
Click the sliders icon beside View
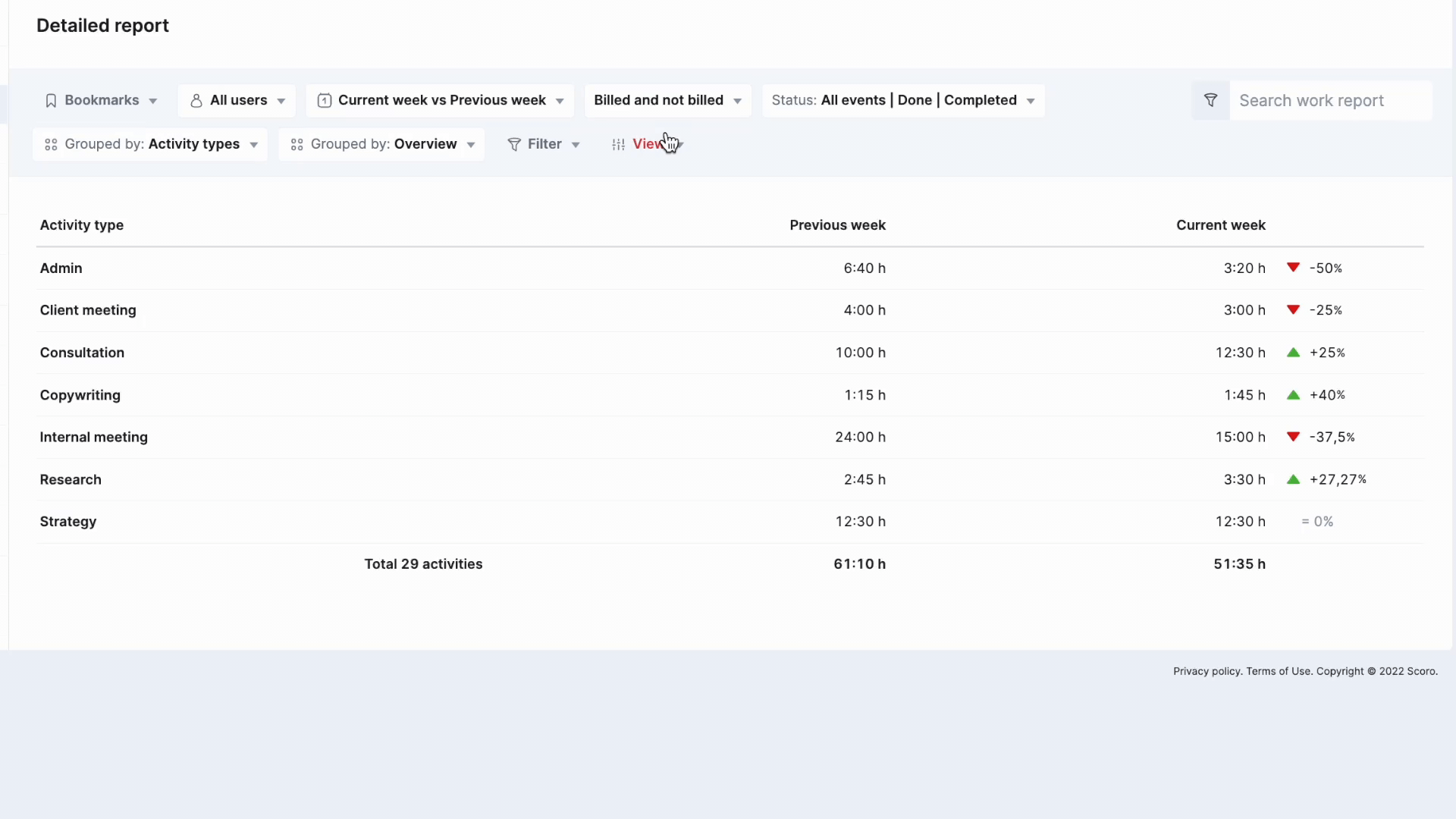click(x=619, y=145)
